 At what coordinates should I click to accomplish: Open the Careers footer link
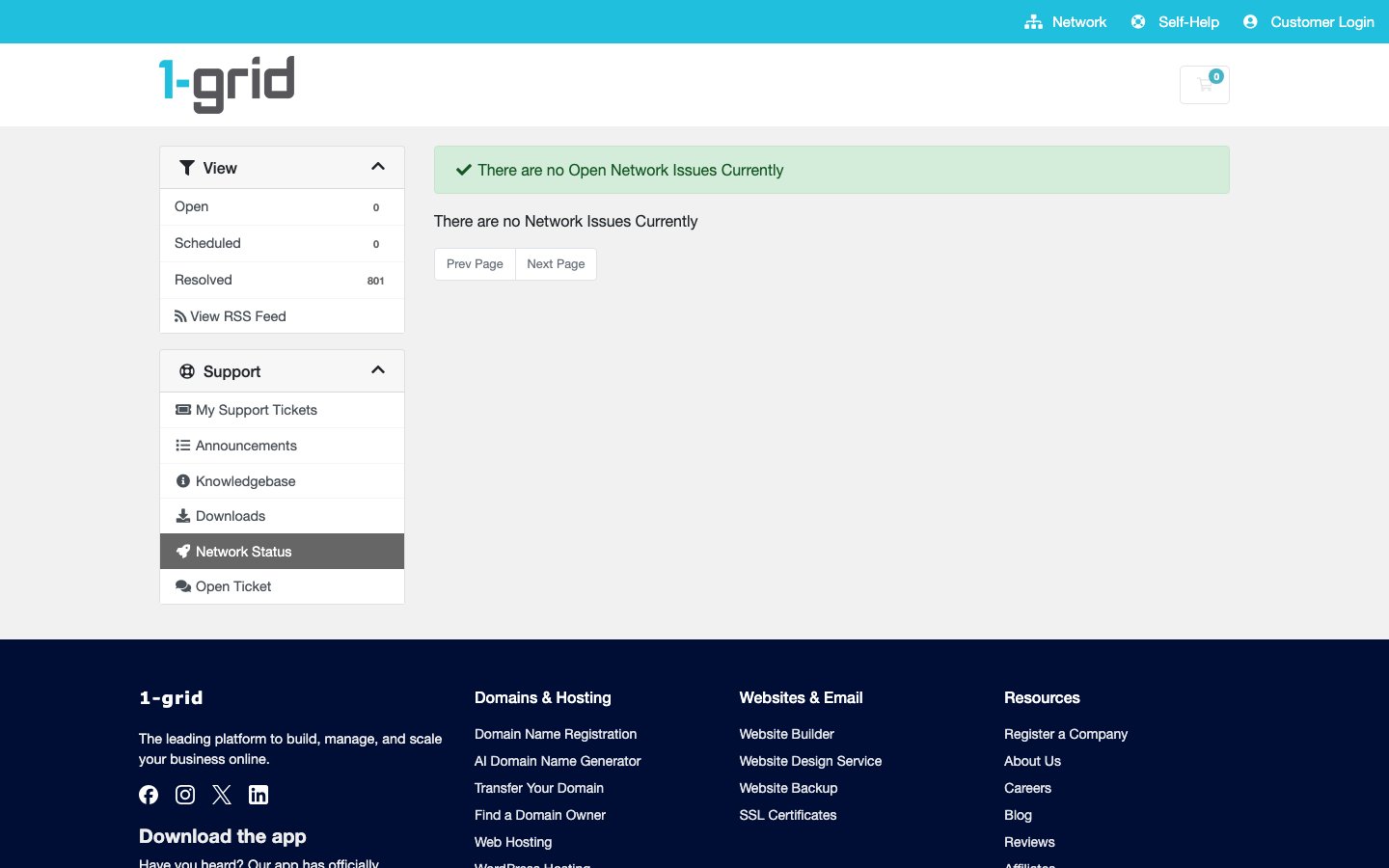pos(1027,788)
